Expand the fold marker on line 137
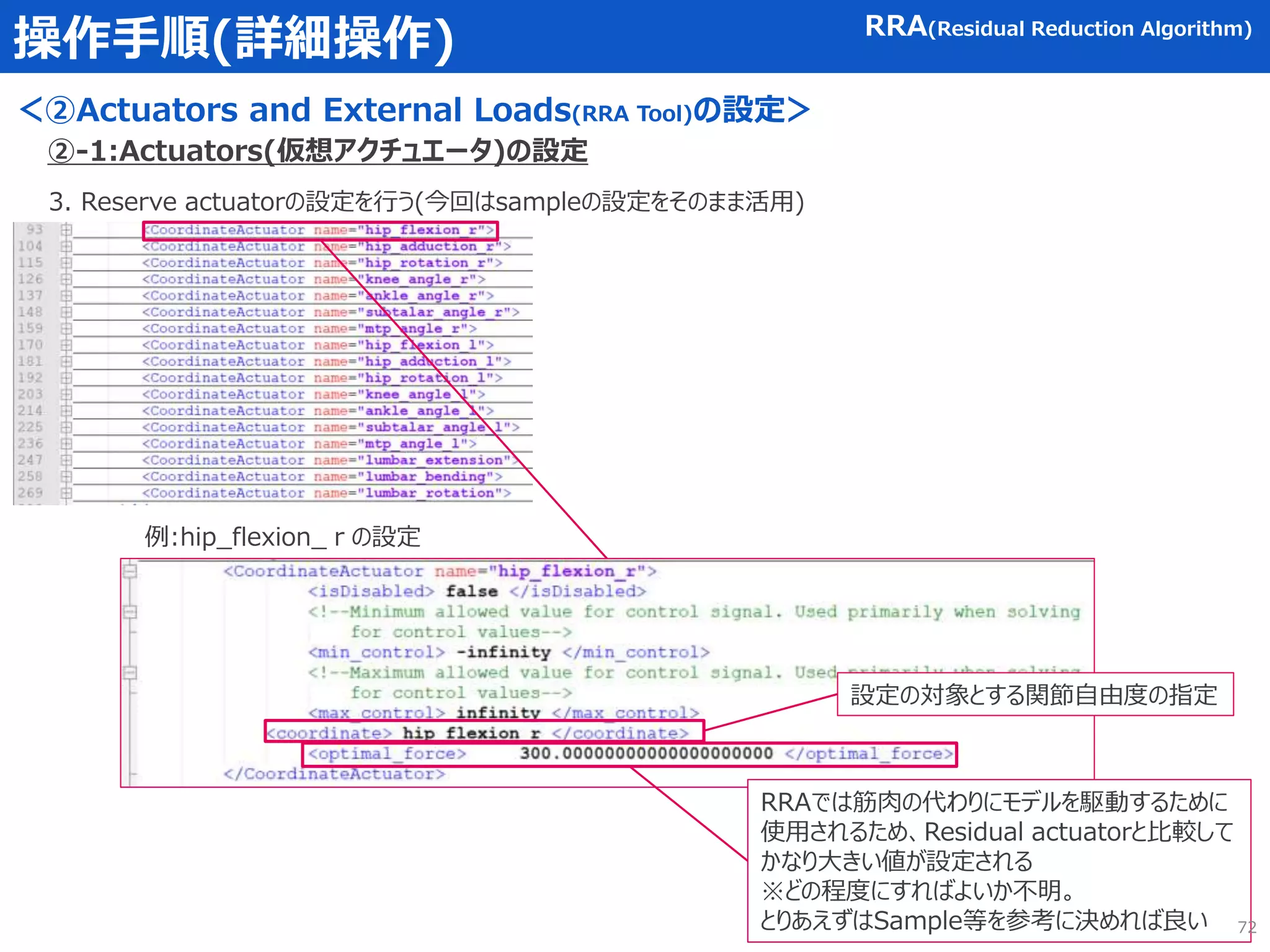The height and width of the screenshot is (952, 1270). (x=66, y=296)
